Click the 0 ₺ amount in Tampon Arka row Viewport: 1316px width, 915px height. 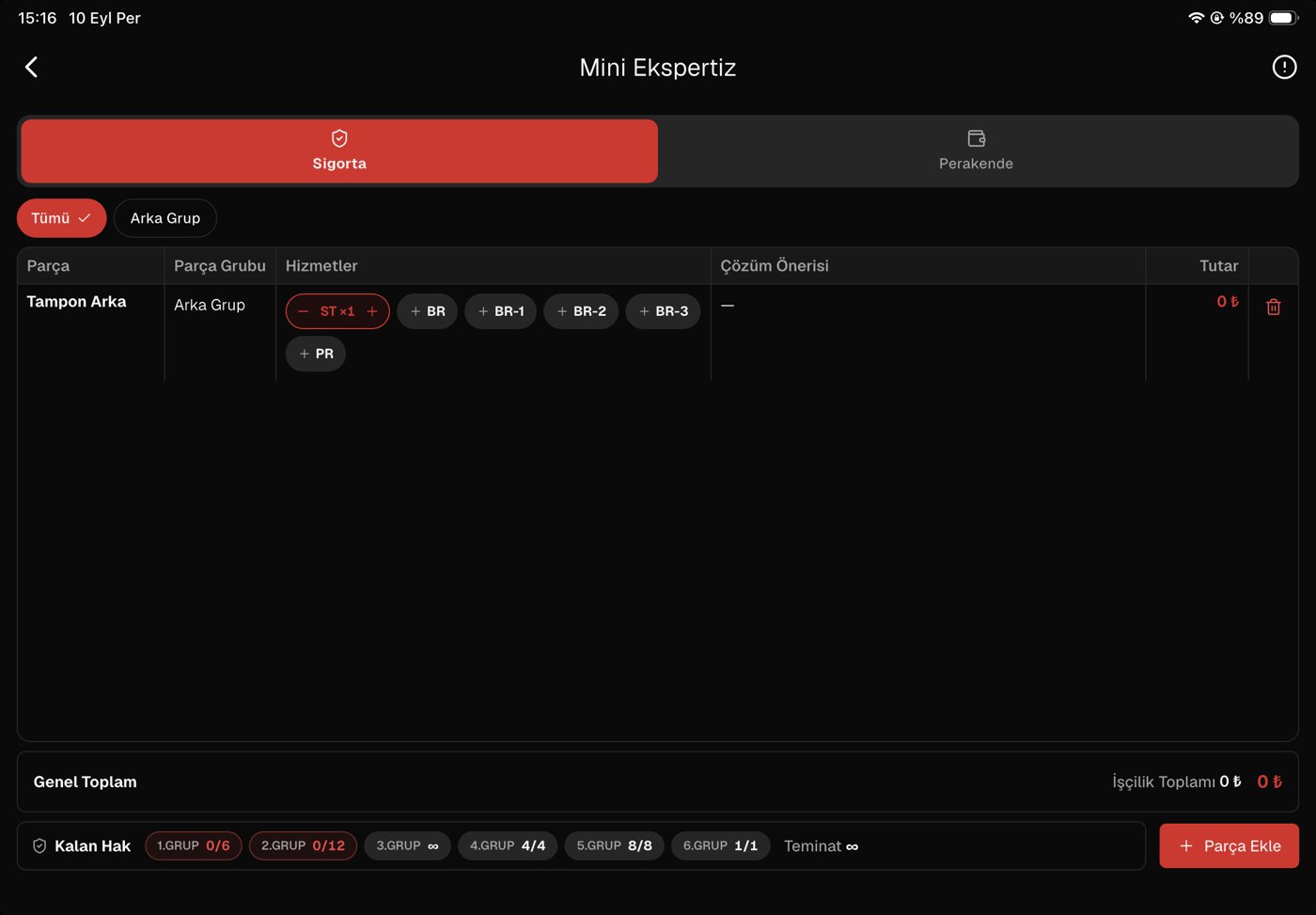click(1228, 302)
